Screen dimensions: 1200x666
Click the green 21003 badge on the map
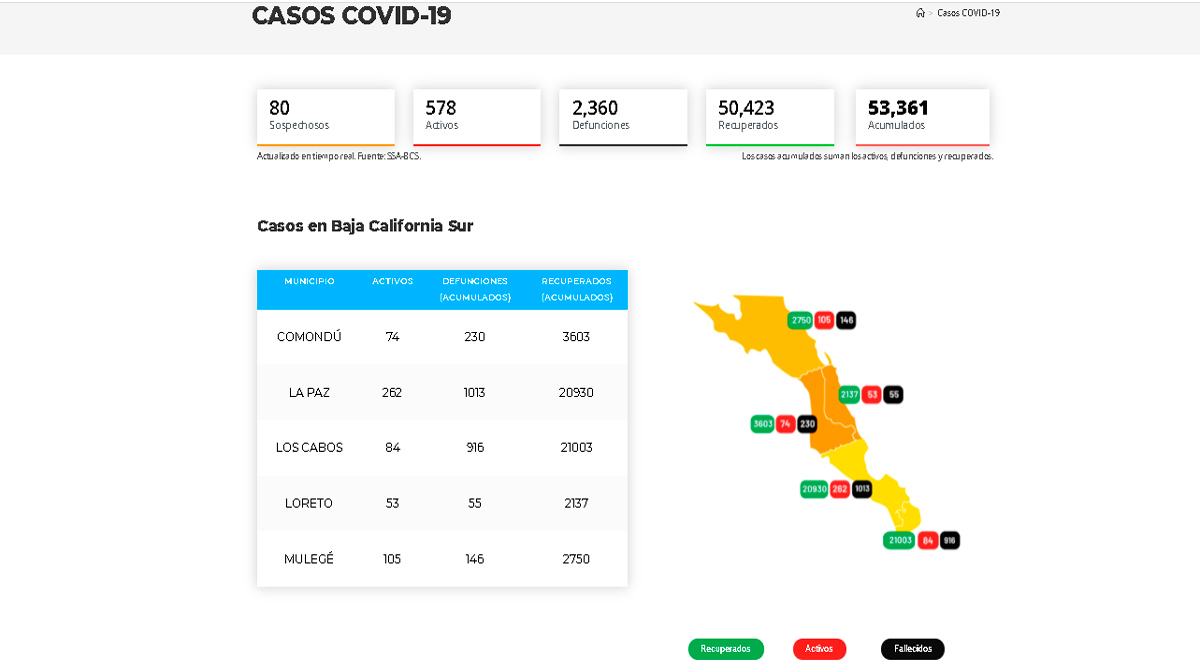900,540
